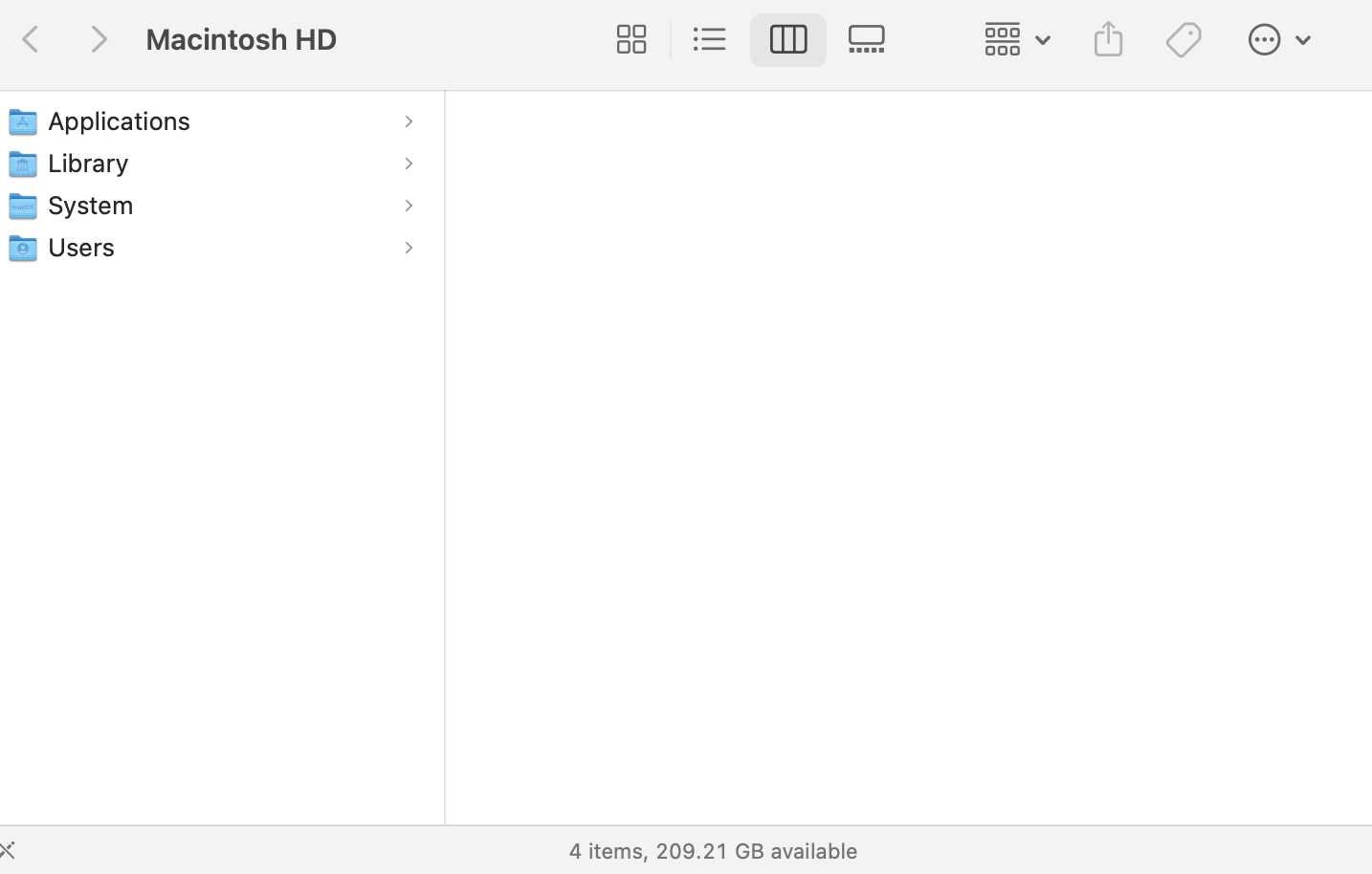This screenshot has width=1372, height=874.
Task: Select the Users folder name
Action: pos(81,247)
